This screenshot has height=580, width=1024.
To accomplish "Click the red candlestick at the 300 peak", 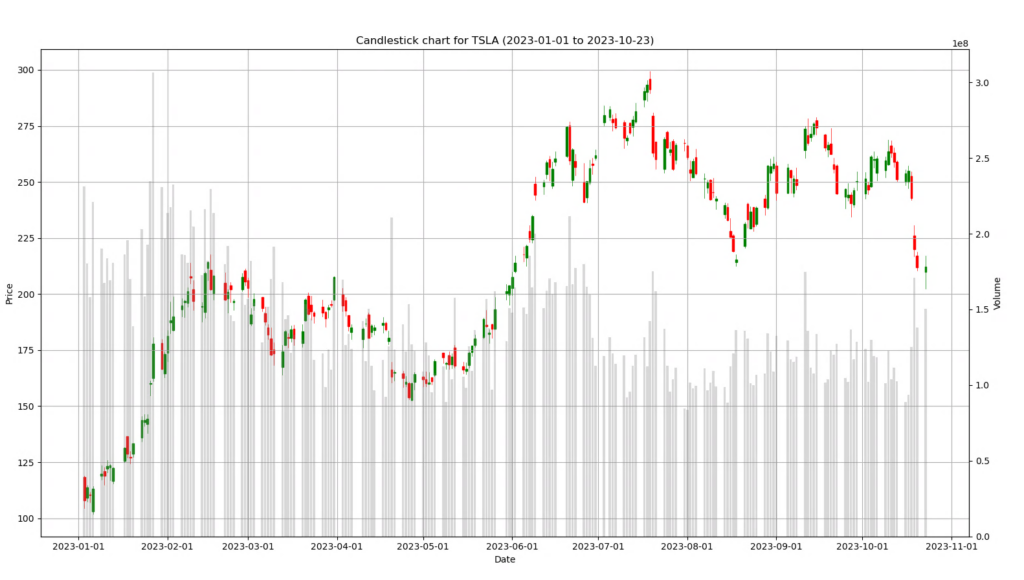I will 651,85.
